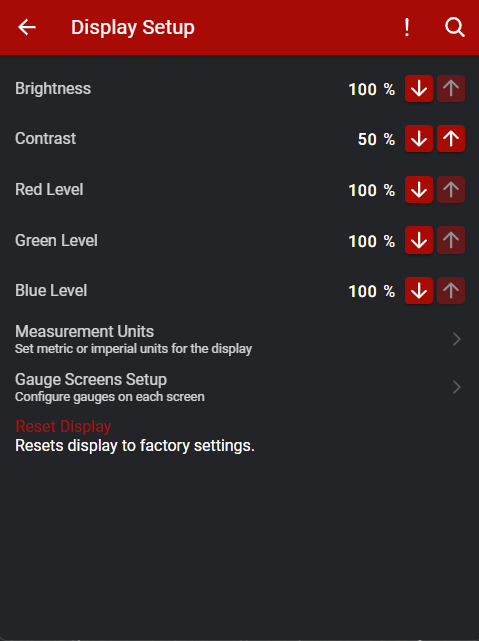479x641 pixels.
Task: Open the search magnifier icon
Action: click(454, 27)
